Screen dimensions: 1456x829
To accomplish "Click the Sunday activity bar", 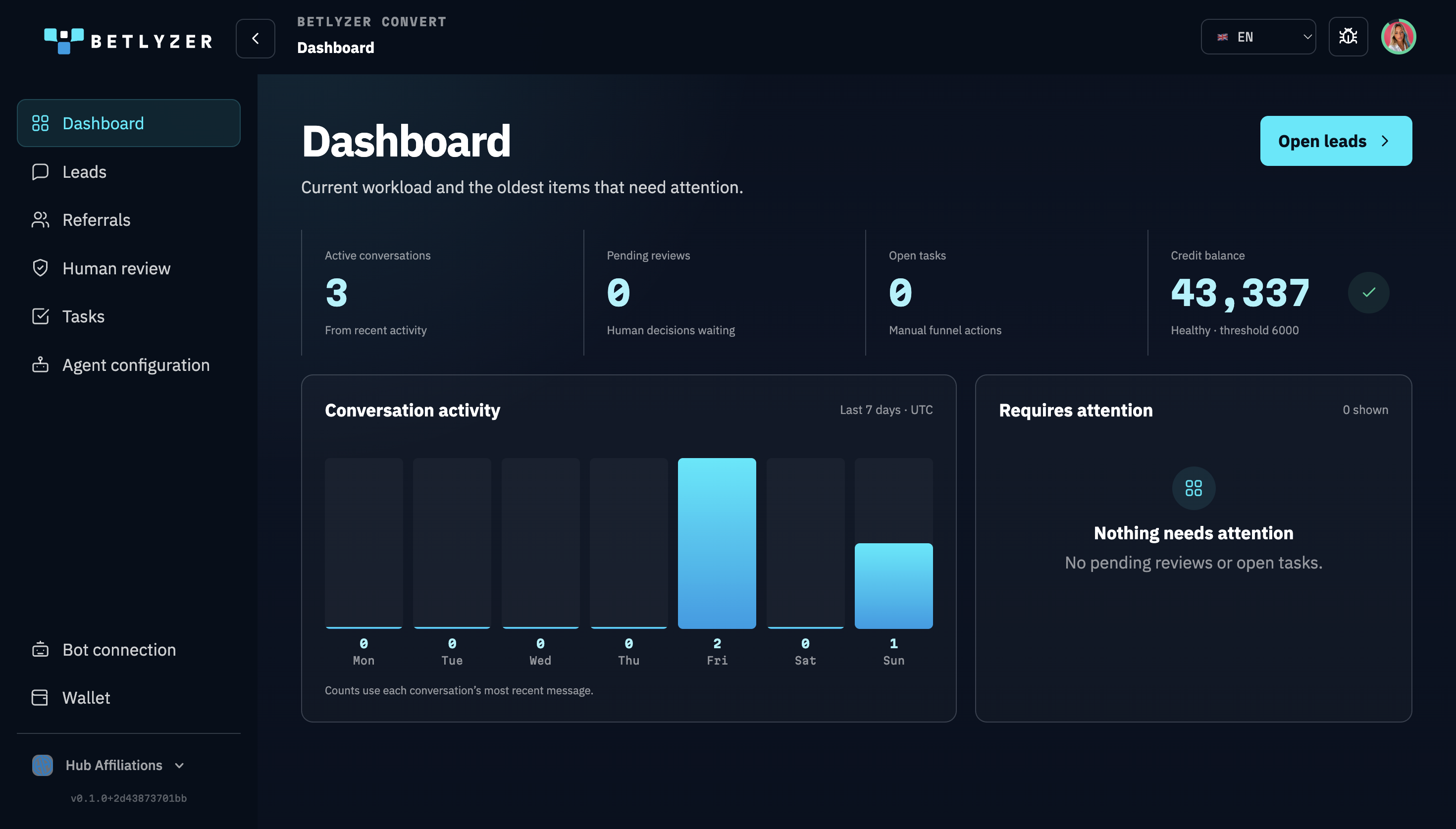I will [x=893, y=586].
